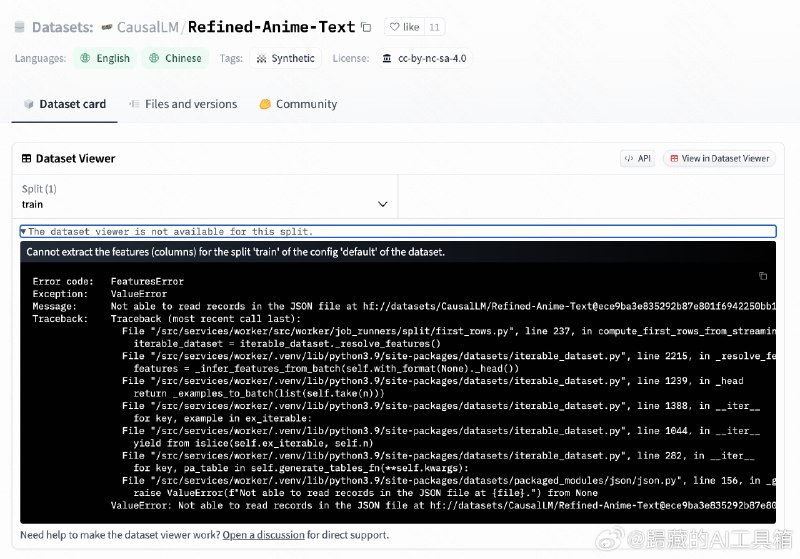
Task: Copy the dataset name with copy icon
Action: (366, 27)
